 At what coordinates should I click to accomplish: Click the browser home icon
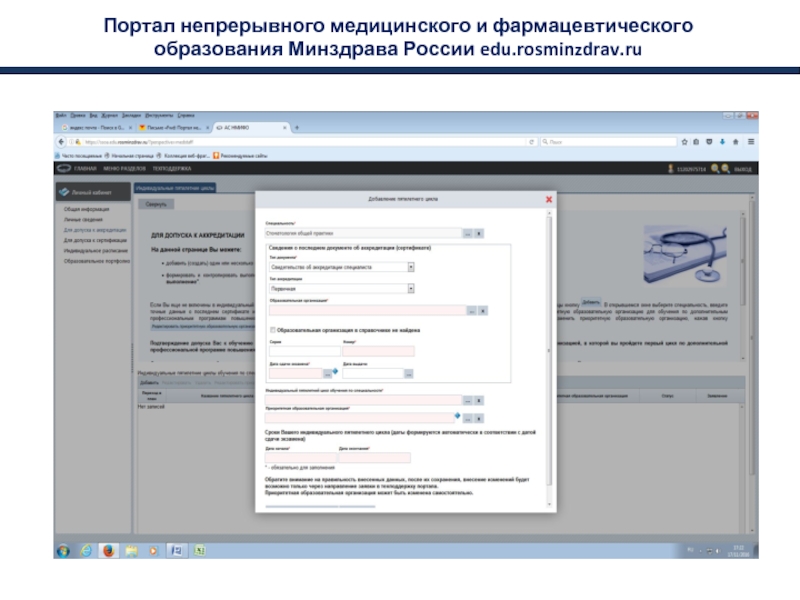[736, 142]
